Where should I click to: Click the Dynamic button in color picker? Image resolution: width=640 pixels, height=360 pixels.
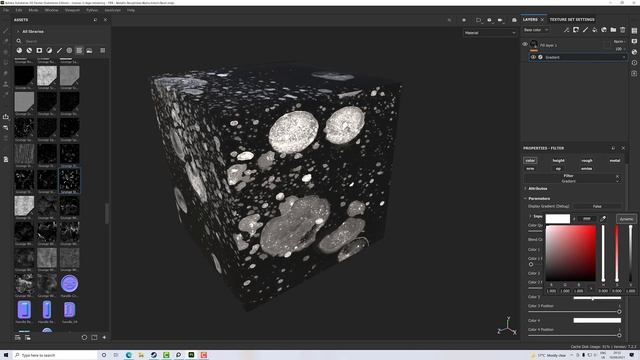[x=626, y=219]
